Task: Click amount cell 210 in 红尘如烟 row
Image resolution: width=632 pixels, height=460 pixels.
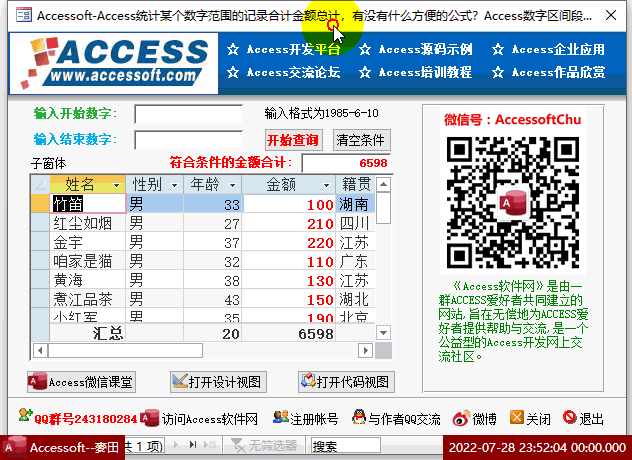Action: point(289,223)
